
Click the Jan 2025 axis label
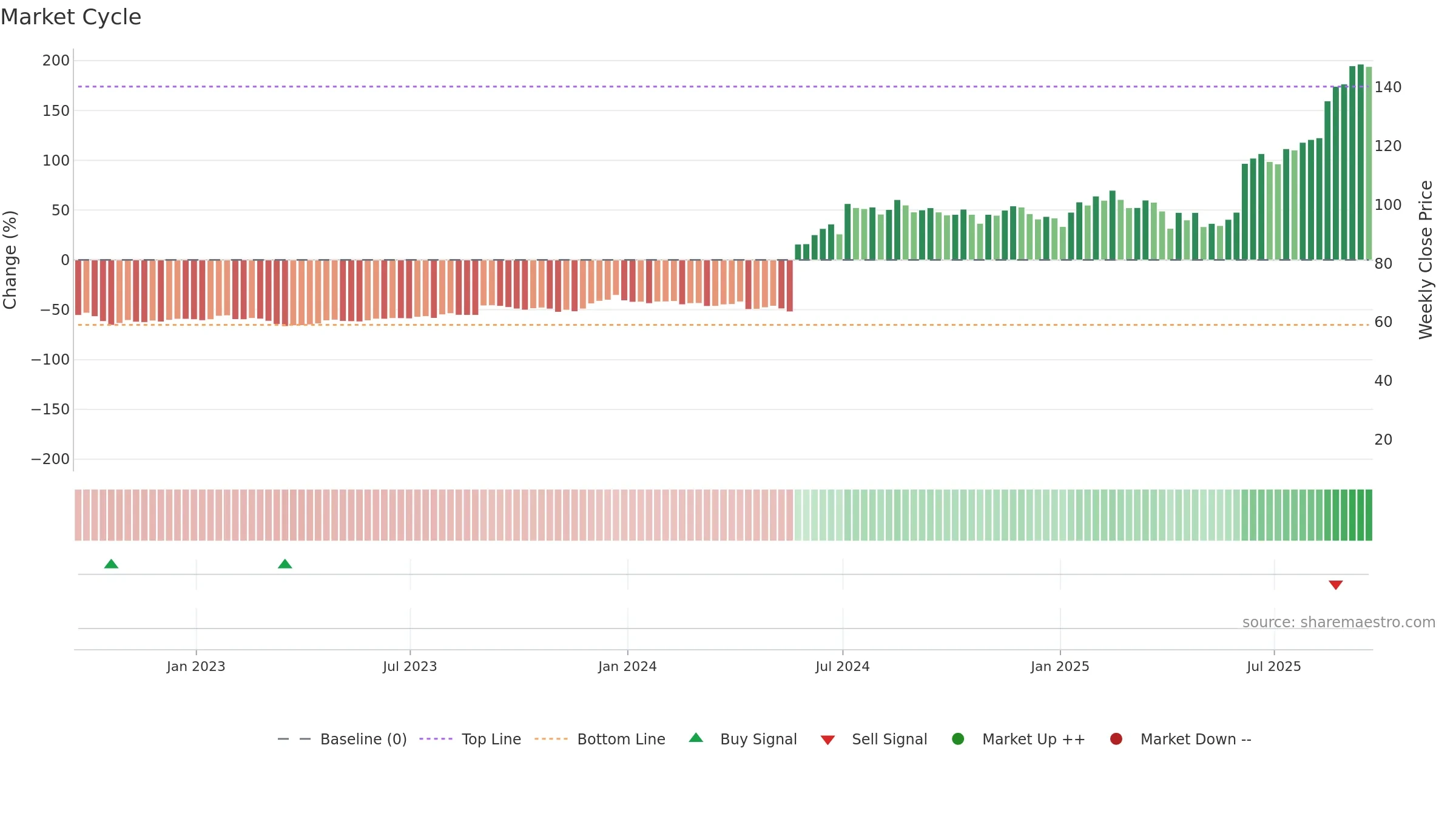pyautogui.click(x=1060, y=667)
